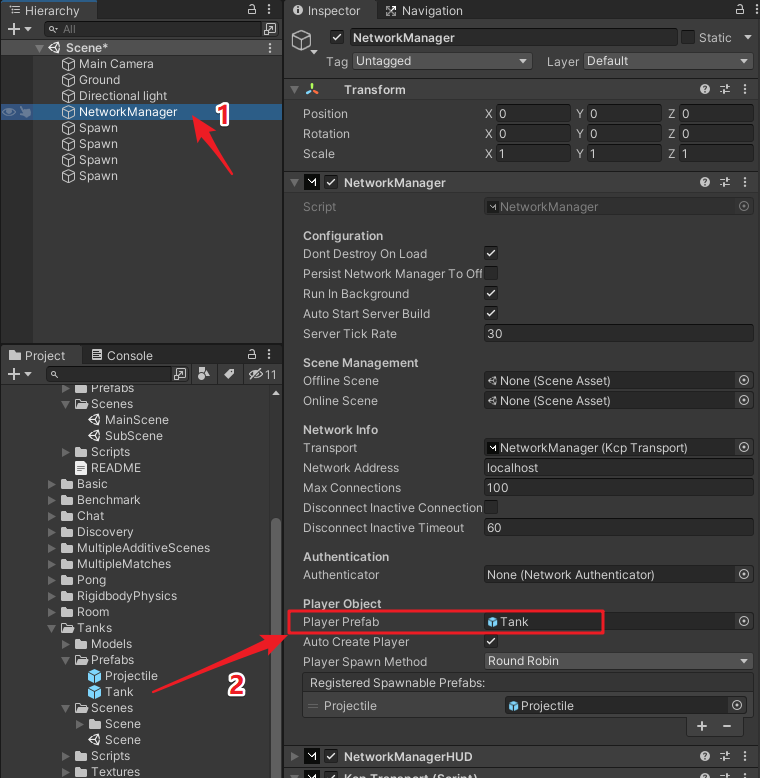Collapse the NetworkManager component
The image size is (760, 778).
click(295, 183)
